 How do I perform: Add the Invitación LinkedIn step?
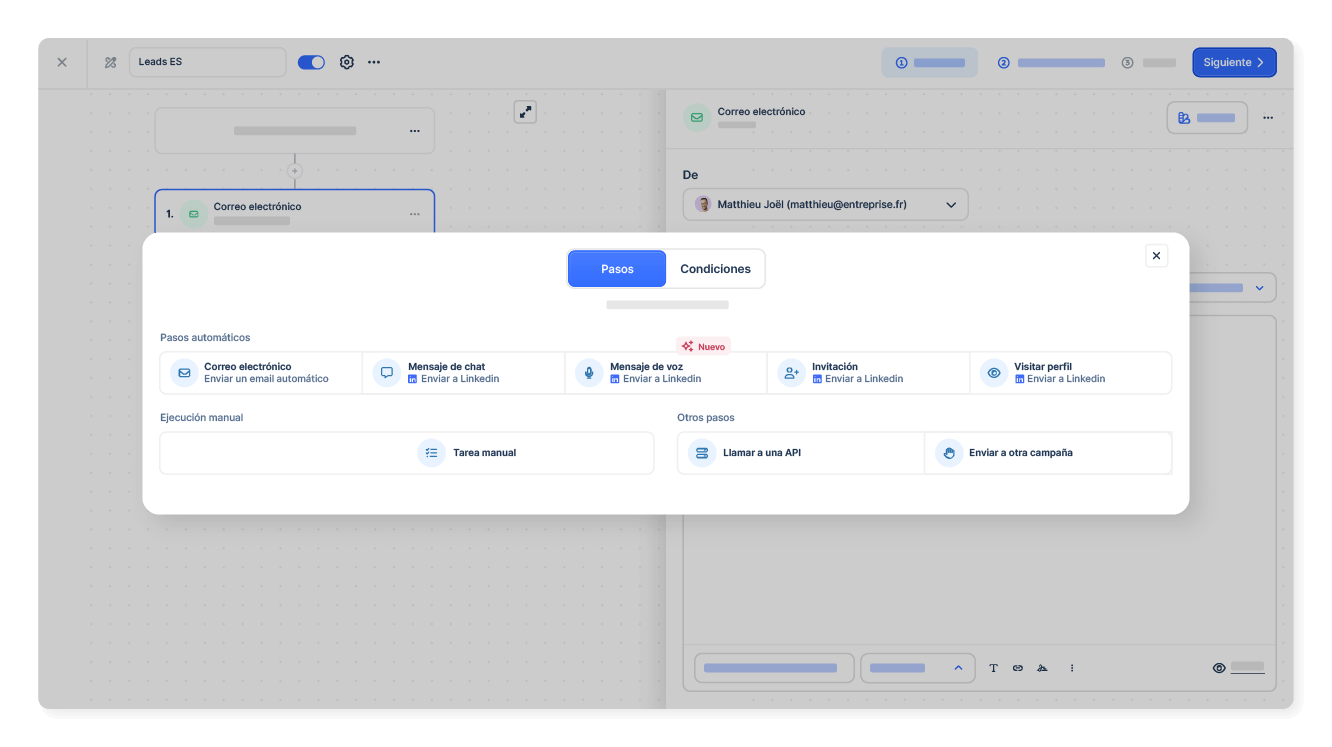[x=867, y=373]
